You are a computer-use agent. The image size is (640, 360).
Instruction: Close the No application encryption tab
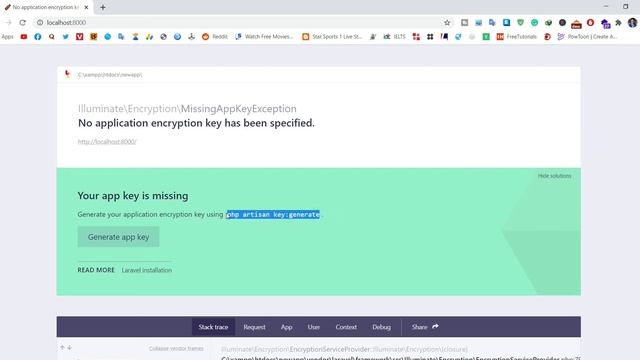86,7
